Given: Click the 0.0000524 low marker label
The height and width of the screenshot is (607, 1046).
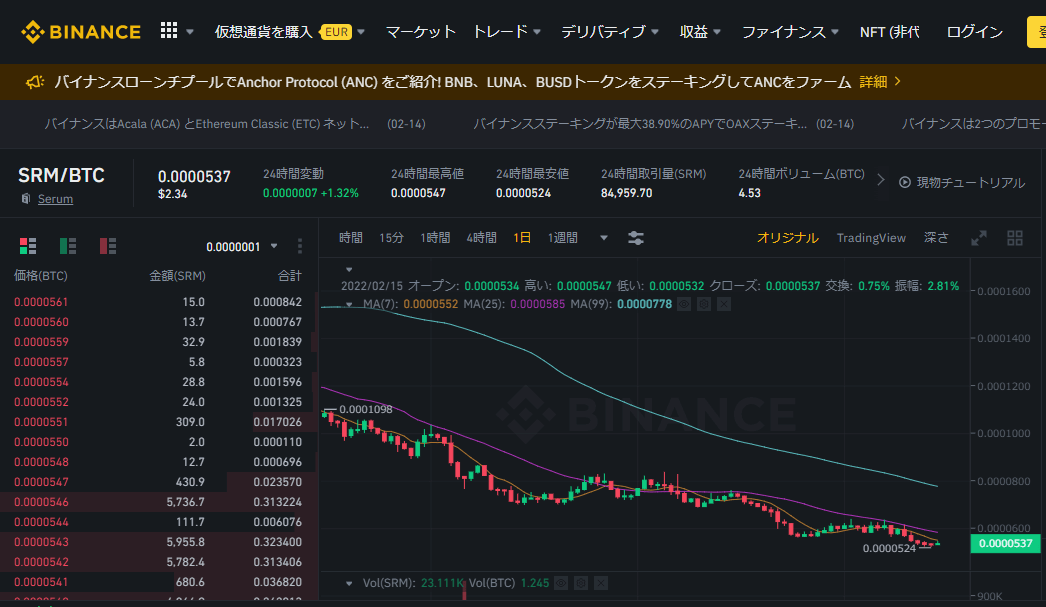Looking at the screenshot, I should [x=889, y=548].
